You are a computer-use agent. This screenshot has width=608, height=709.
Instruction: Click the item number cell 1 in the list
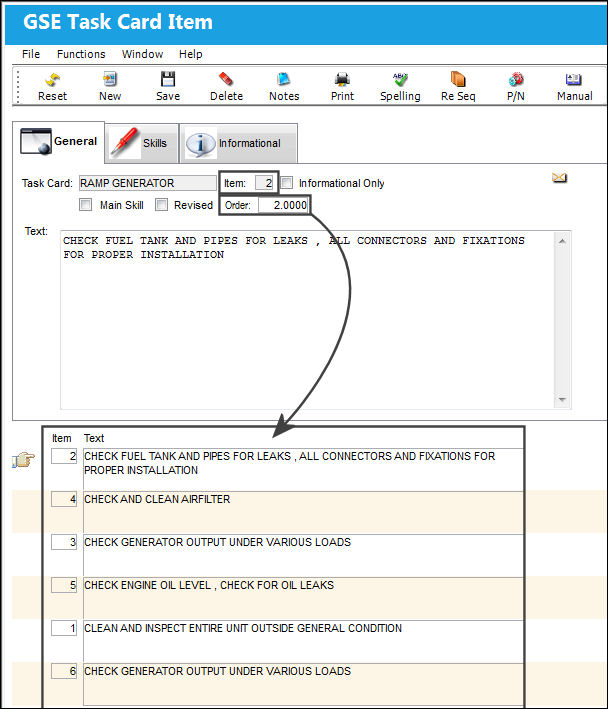64,628
